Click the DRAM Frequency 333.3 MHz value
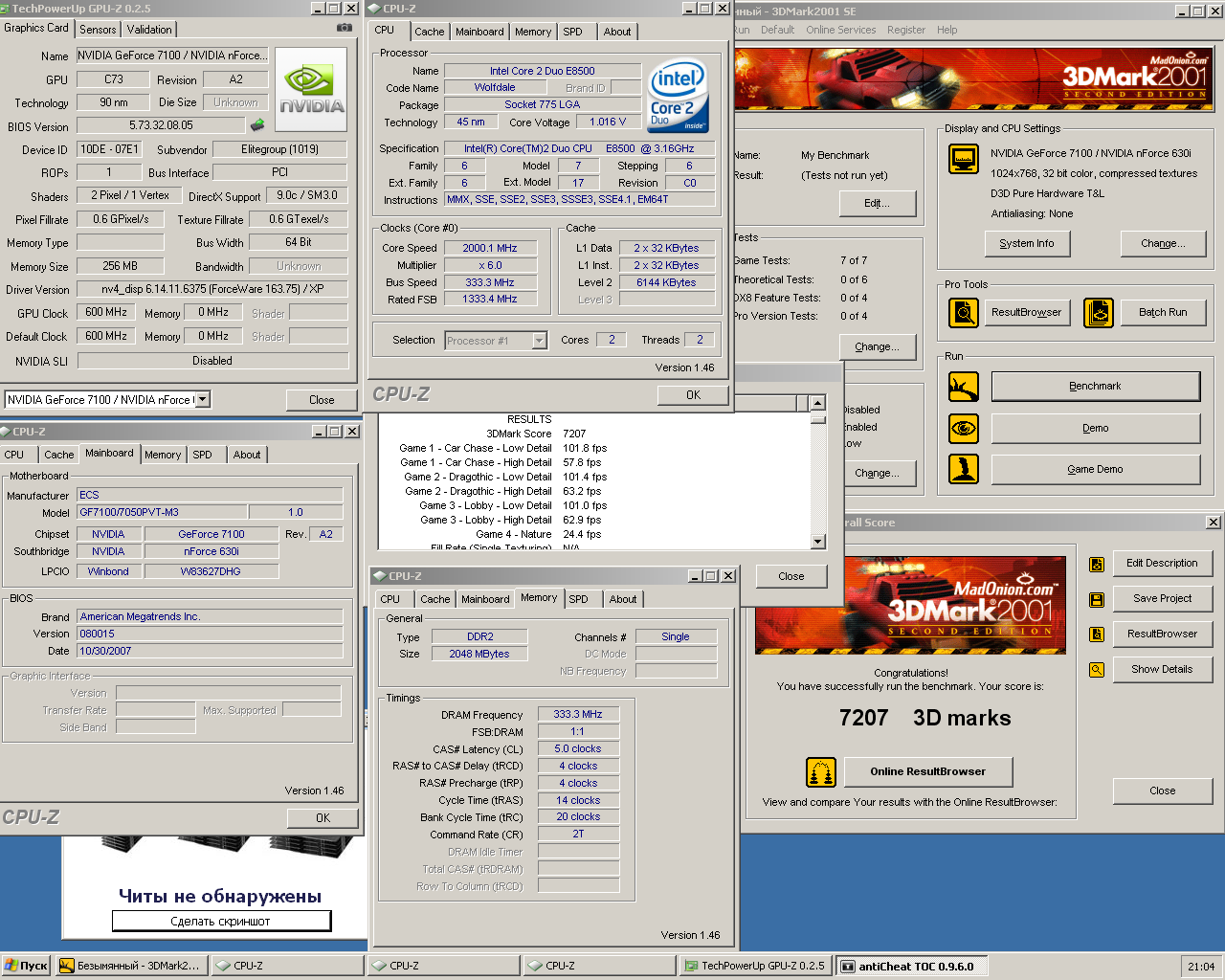The image size is (1225, 980). pyautogui.click(x=578, y=715)
